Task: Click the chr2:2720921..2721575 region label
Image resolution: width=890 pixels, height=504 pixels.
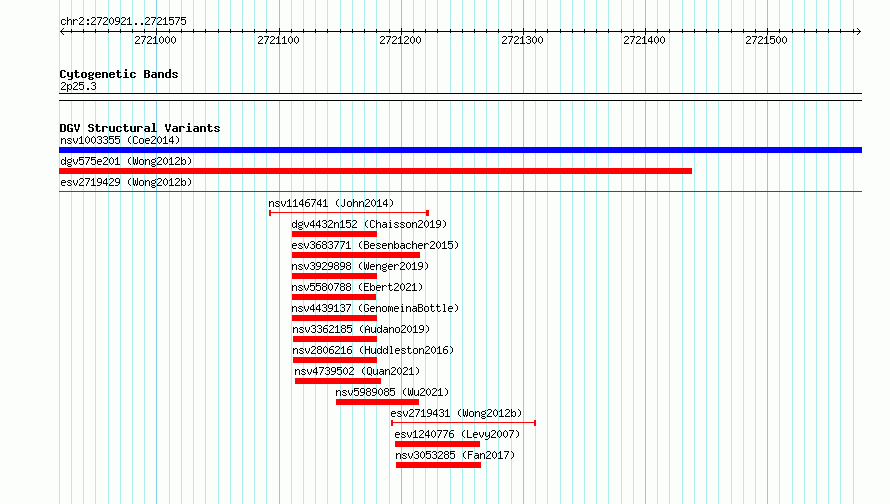Action: 123,21
